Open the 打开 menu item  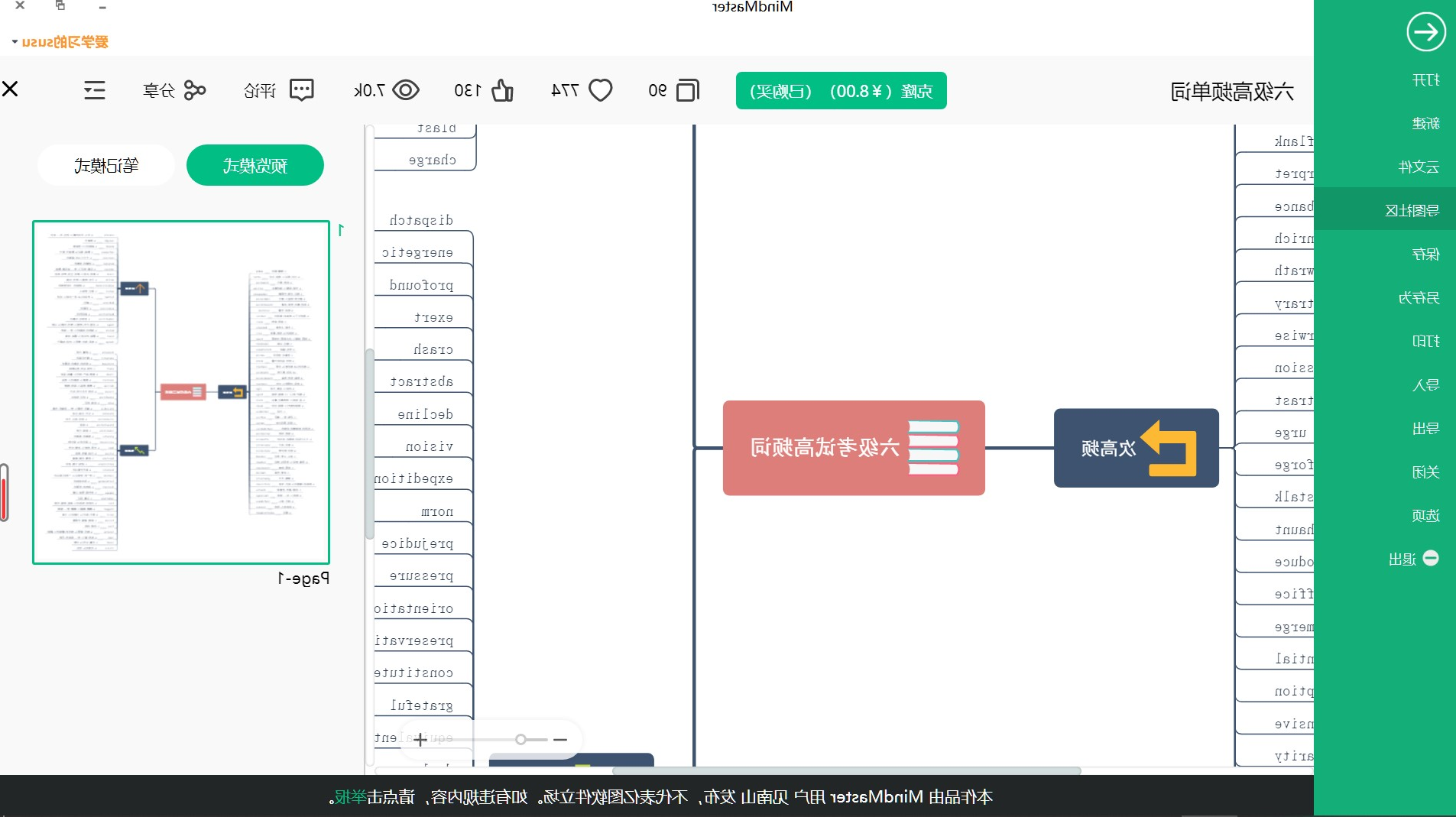point(1425,80)
